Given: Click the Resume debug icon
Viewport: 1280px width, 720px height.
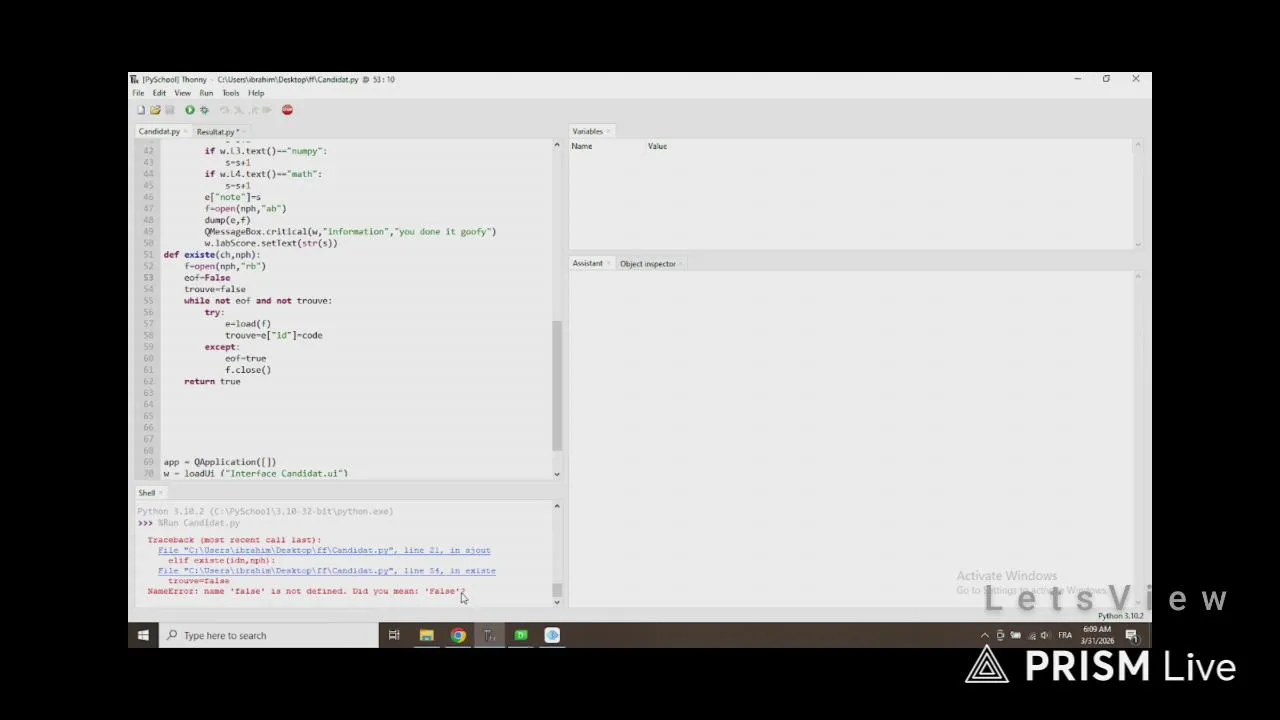Looking at the screenshot, I should point(266,110).
